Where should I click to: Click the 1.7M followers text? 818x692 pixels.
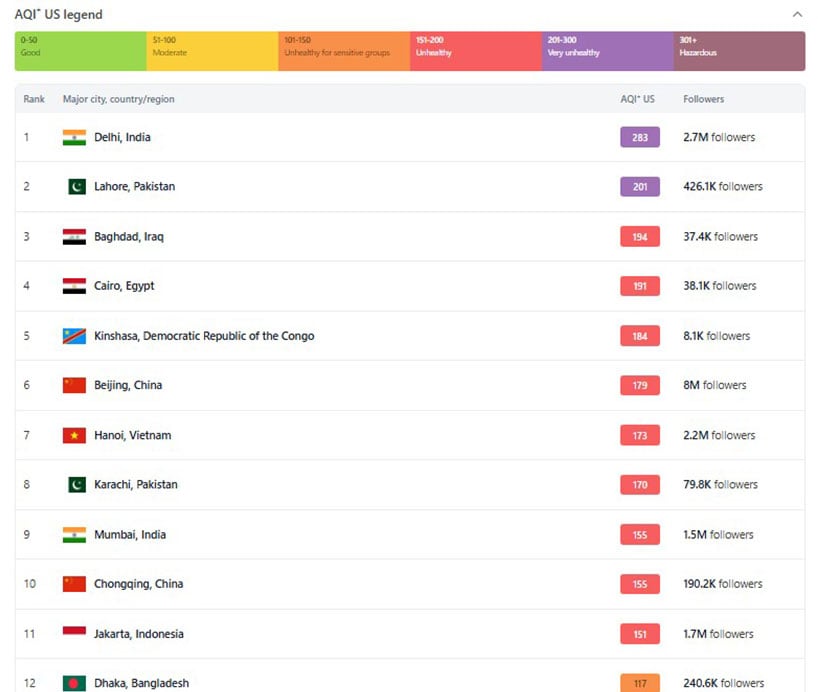pos(718,634)
